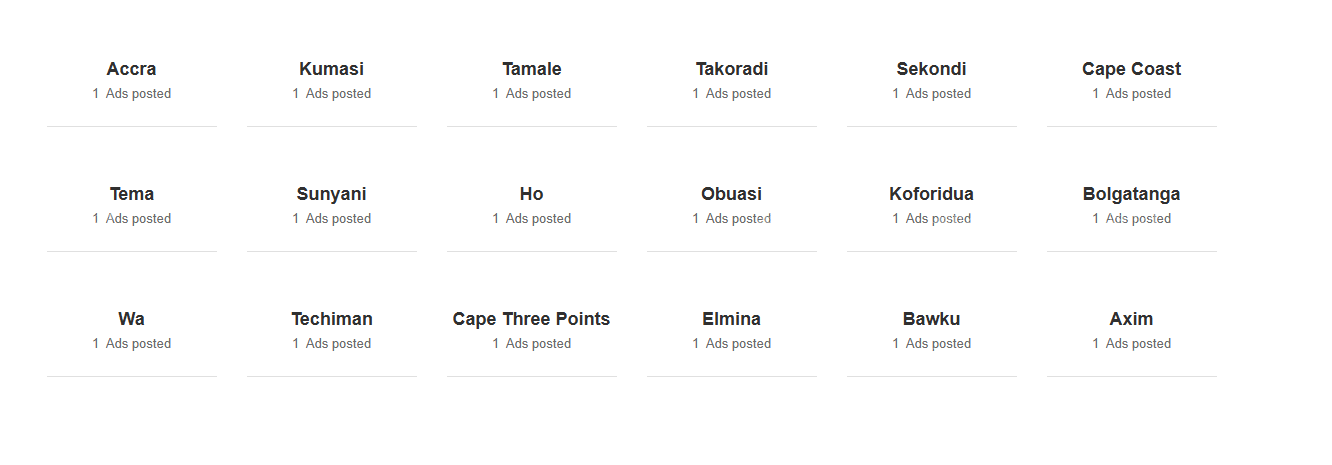Click "1 Ads posted" under Axim
Image resolution: width=1332 pixels, height=465 pixels.
1132,344
